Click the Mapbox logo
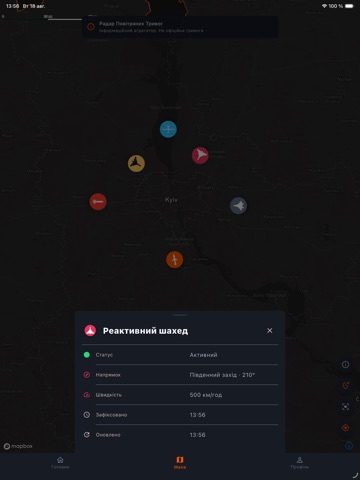 click(x=18, y=446)
